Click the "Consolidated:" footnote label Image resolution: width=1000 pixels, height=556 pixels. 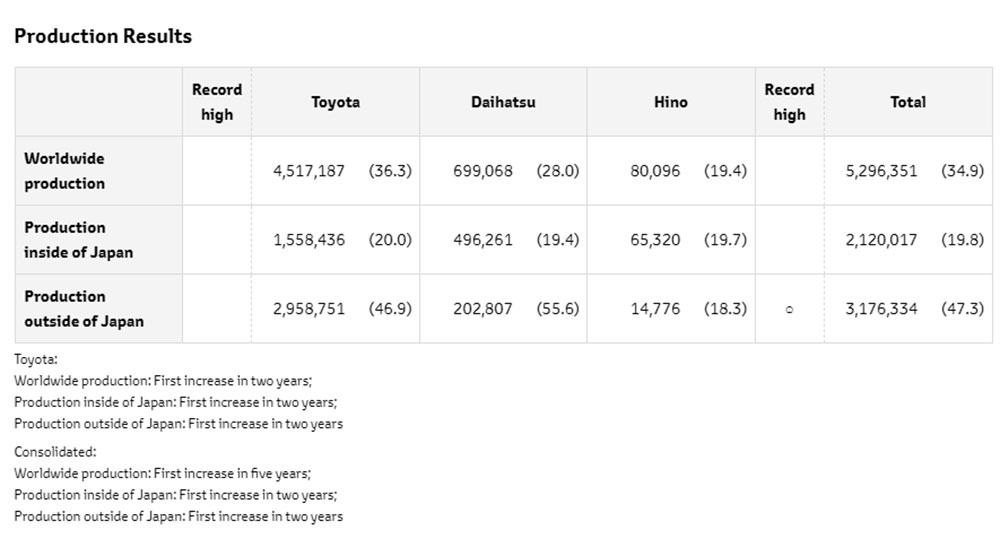56,452
